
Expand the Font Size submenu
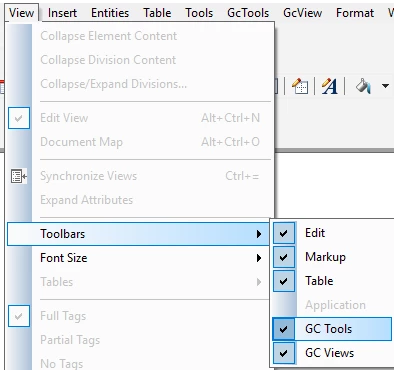pos(138,258)
